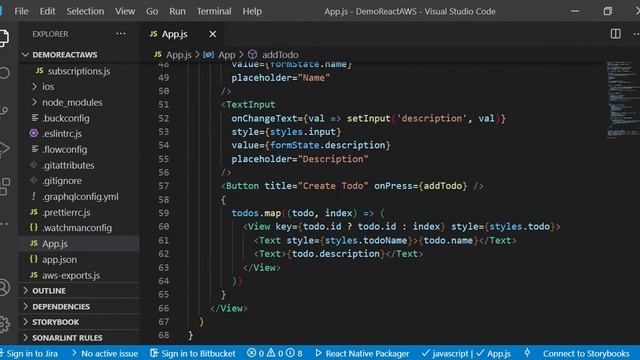Close the App.js editor tab
This screenshot has height=360, width=640.
[213, 34]
